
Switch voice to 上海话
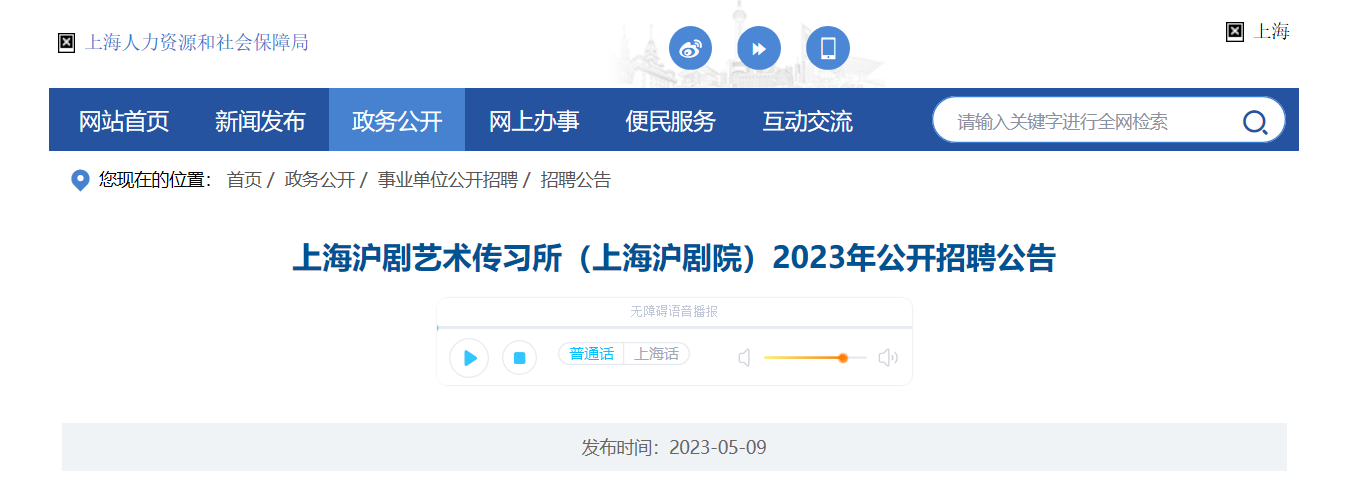click(x=656, y=354)
